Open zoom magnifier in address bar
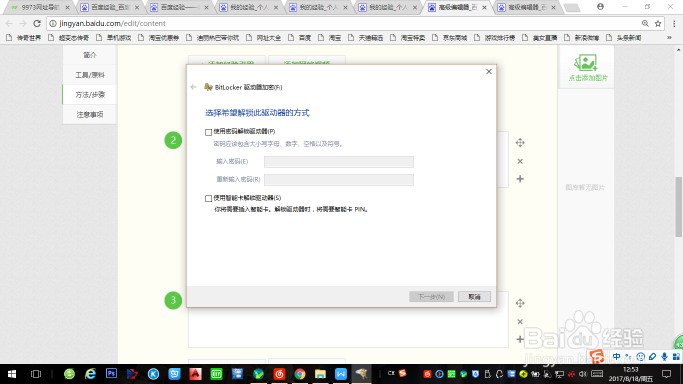Screen dimensions: 683x384 645,24
